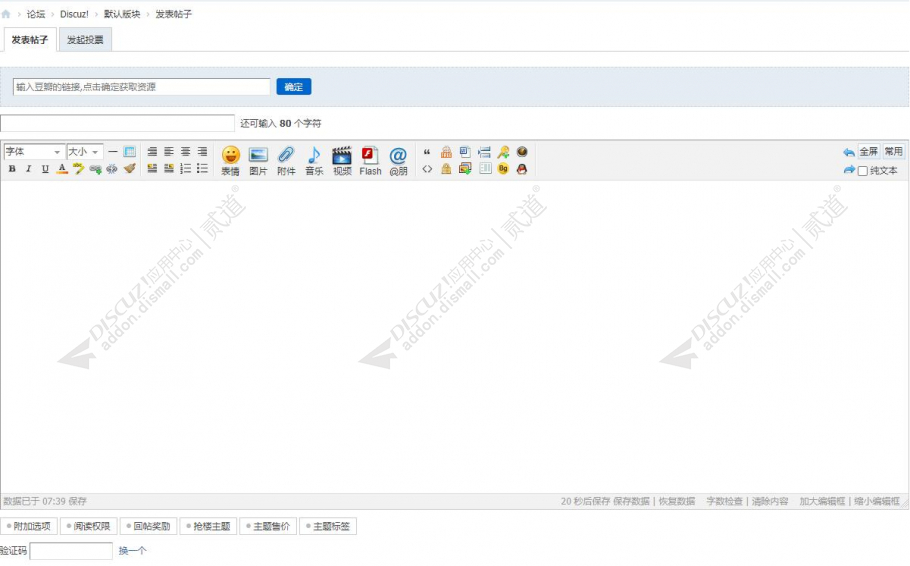Toggle underline text formatting

pos(45,169)
